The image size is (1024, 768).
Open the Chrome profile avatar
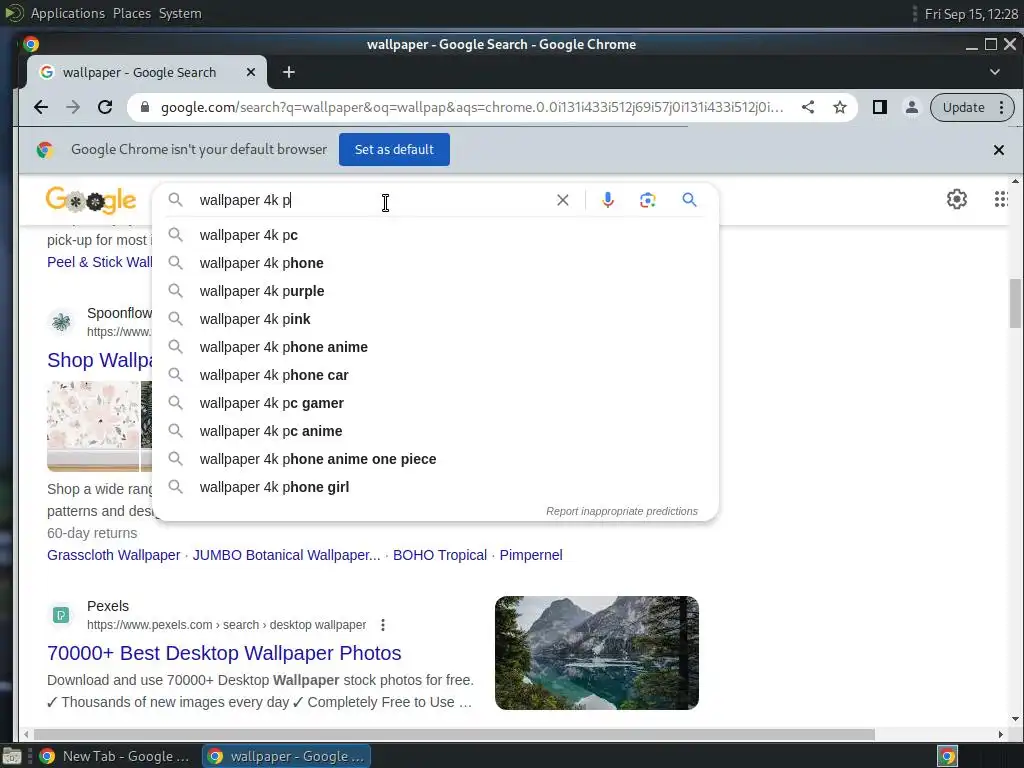[x=912, y=107]
